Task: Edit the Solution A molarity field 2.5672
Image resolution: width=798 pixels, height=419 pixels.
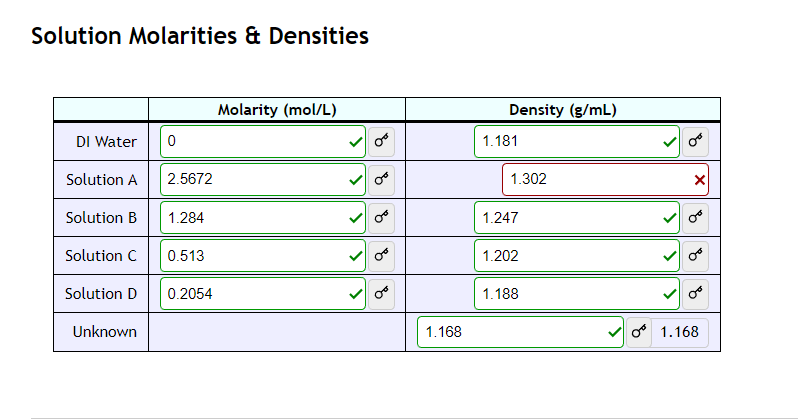Action: tap(263, 179)
